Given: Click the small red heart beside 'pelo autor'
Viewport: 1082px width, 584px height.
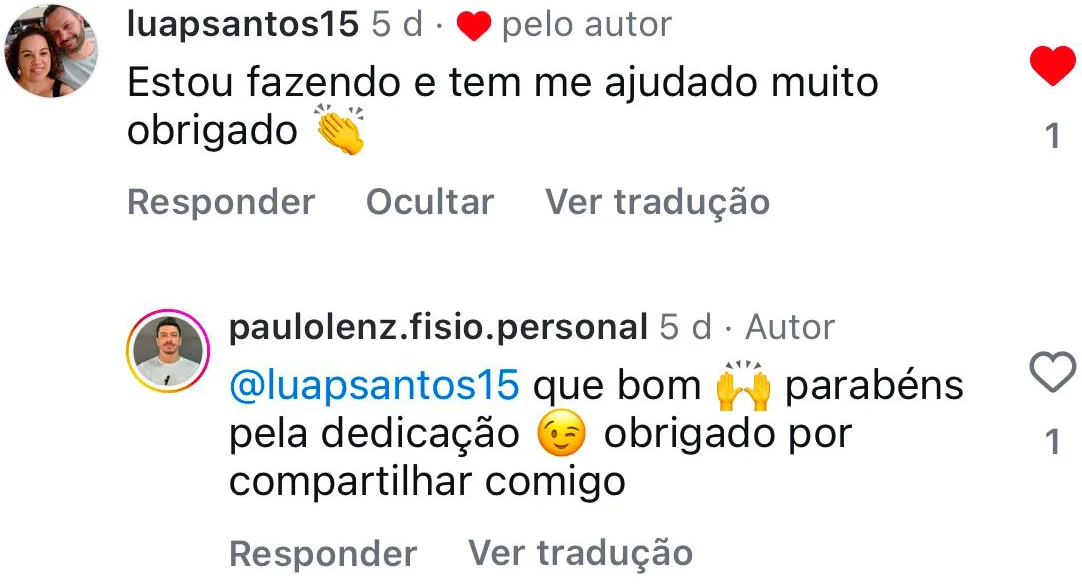Looking at the screenshot, I should tap(473, 27).
